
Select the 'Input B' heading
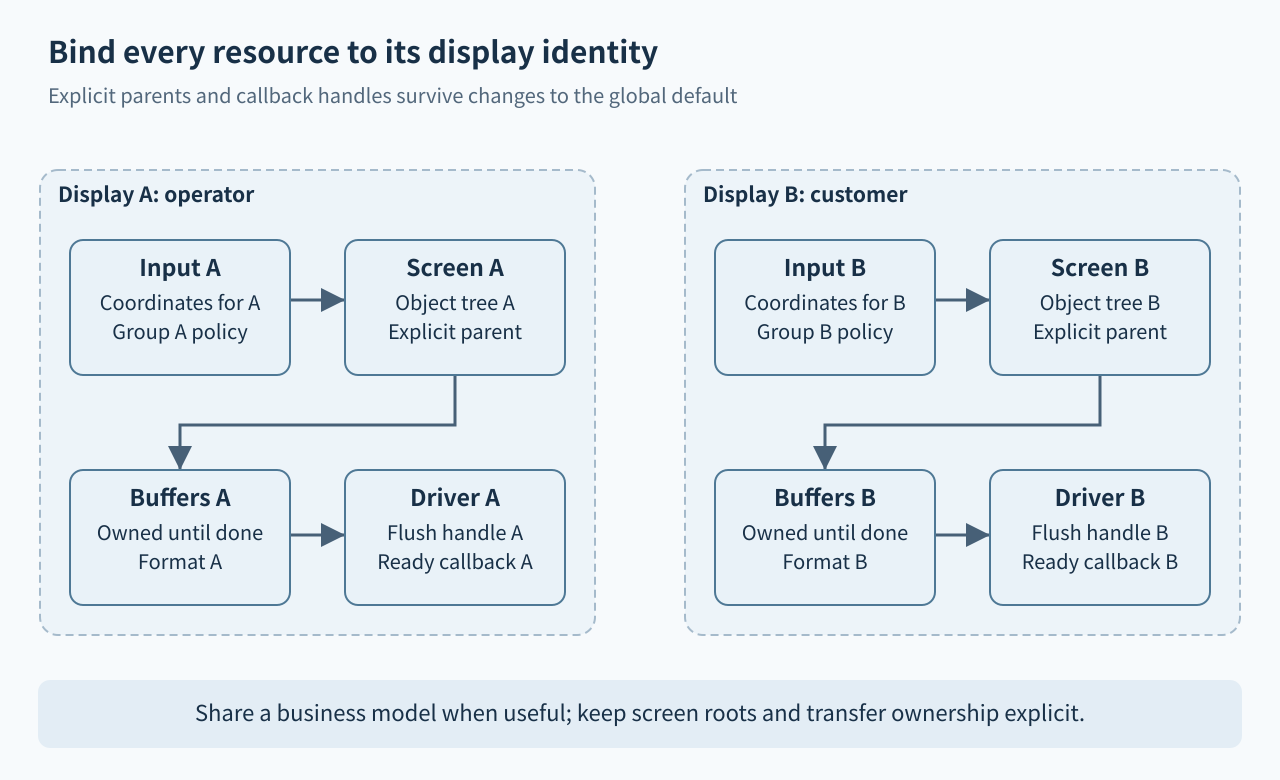[x=825, y=268]
